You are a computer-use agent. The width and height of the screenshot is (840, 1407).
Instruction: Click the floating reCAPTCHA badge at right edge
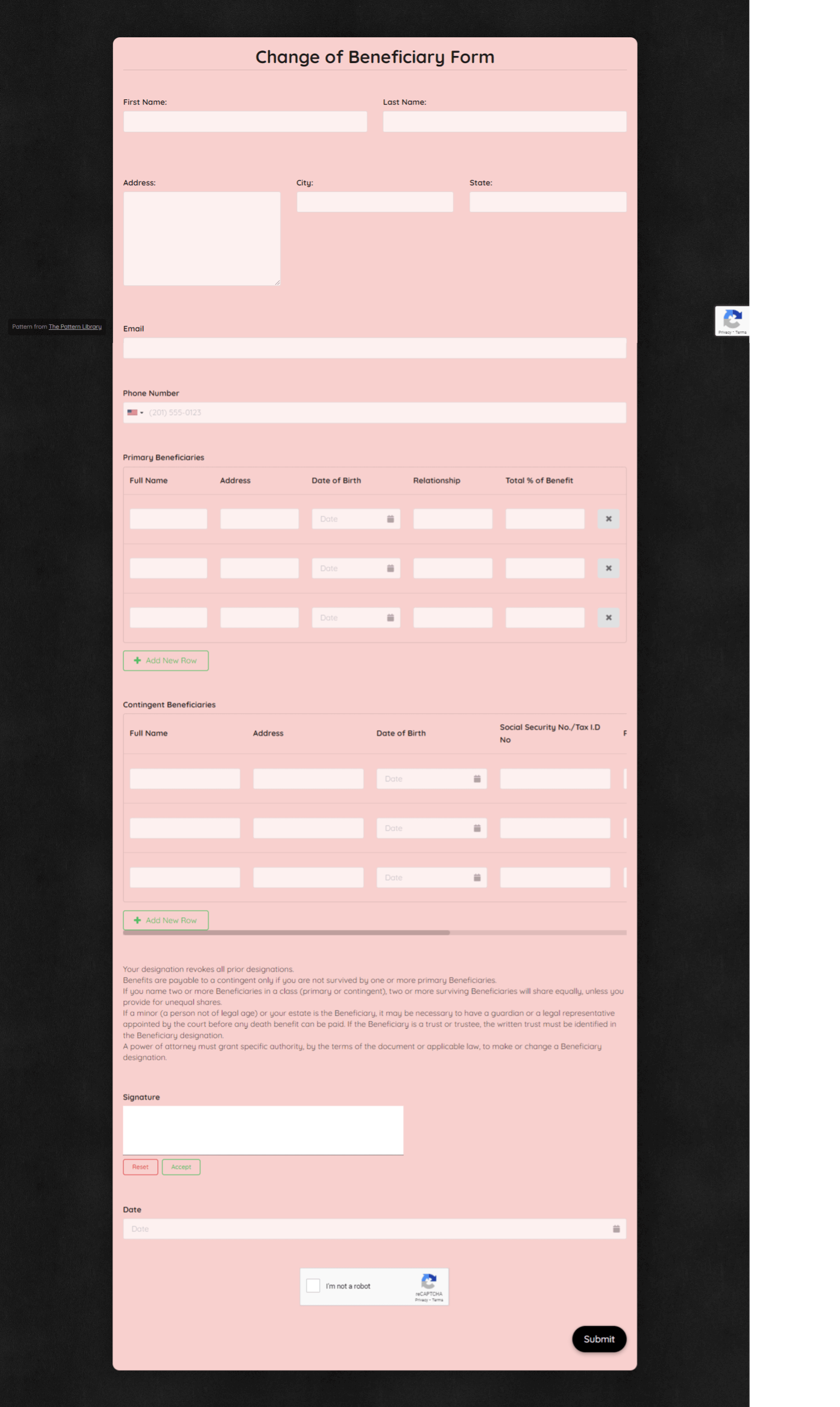coord(732,321)
